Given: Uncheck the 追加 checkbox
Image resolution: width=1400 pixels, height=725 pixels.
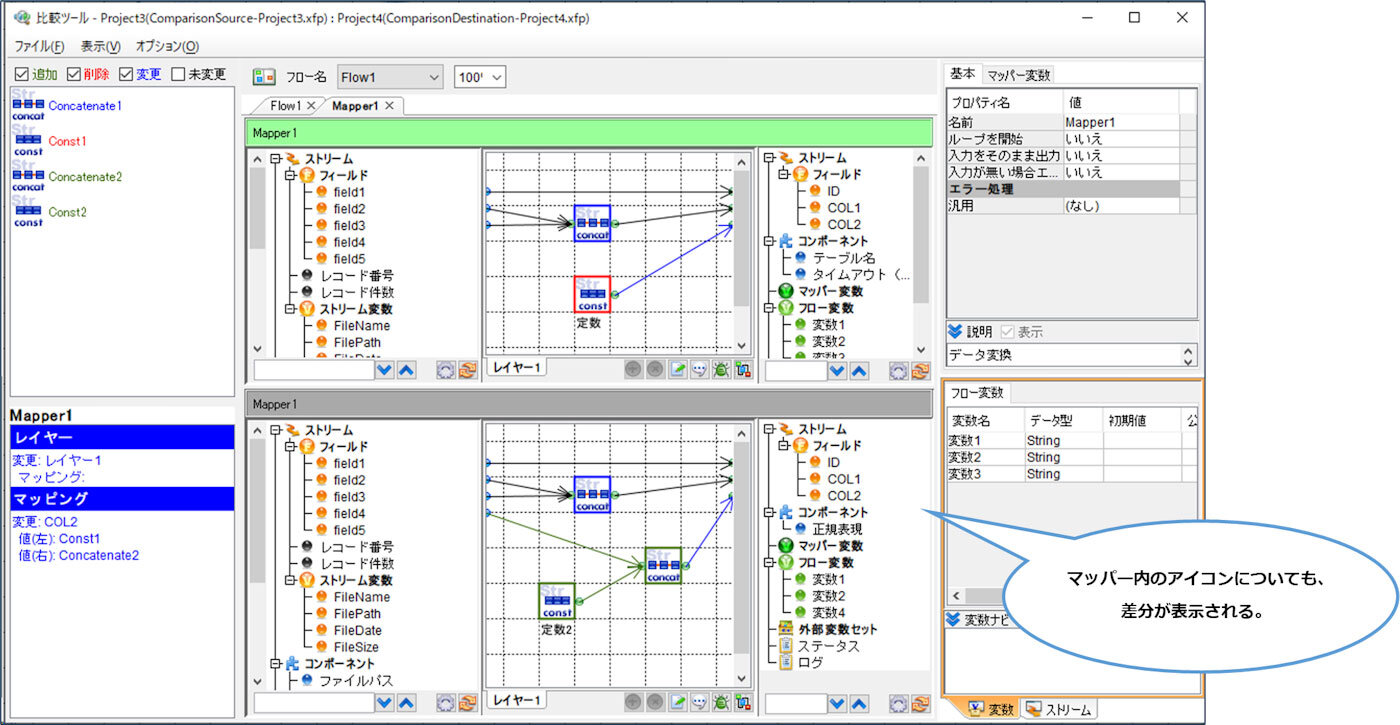Looking at the screenshot, I should pos(22,74).
